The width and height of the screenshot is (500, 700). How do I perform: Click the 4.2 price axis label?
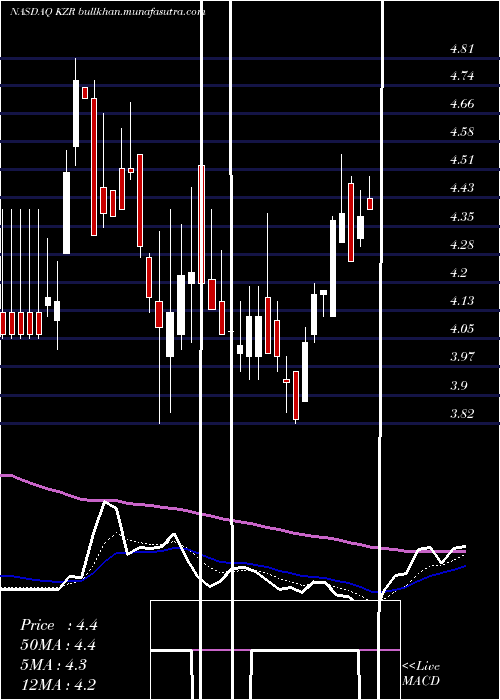pos(458,273)
